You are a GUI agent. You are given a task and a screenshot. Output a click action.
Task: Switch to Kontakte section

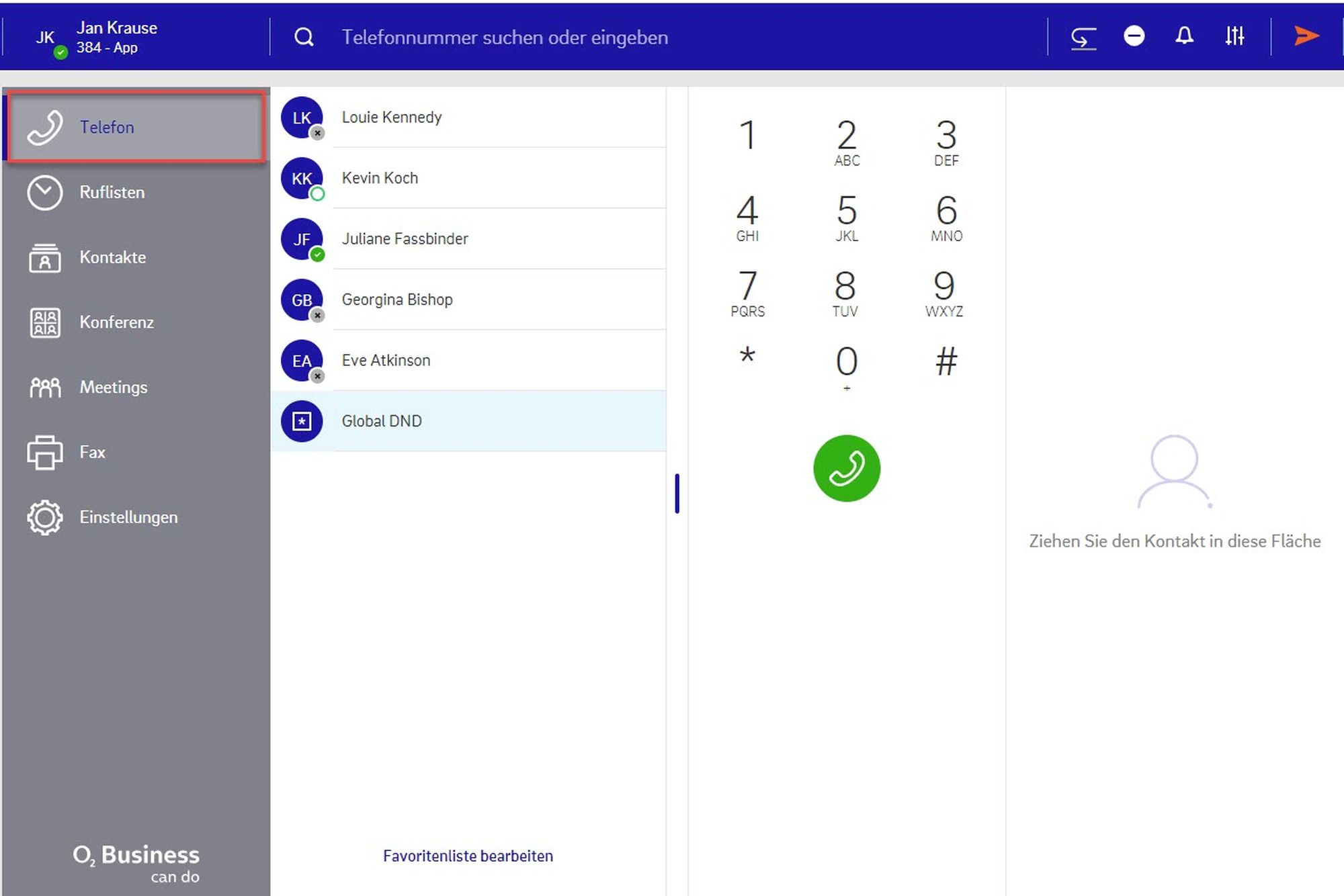tap(112, 258)
